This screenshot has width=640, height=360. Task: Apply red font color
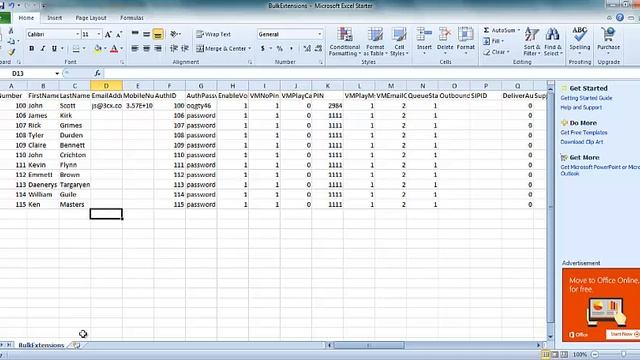114,49
